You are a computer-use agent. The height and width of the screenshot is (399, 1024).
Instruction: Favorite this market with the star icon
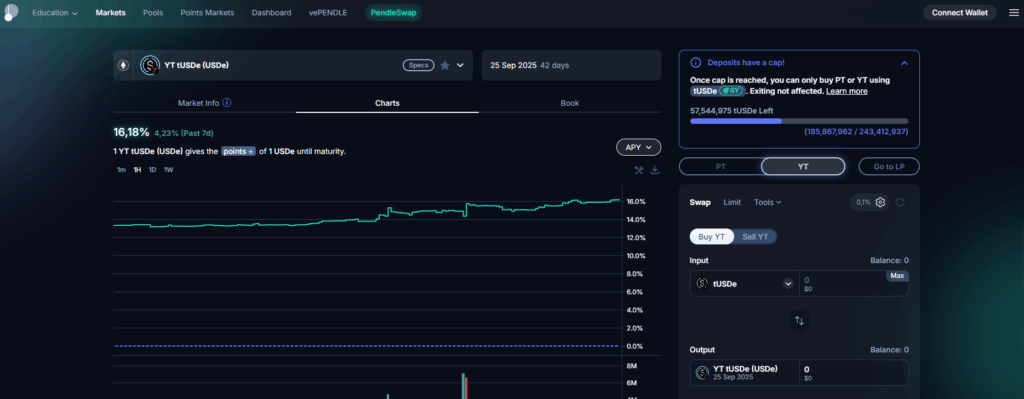445,65
